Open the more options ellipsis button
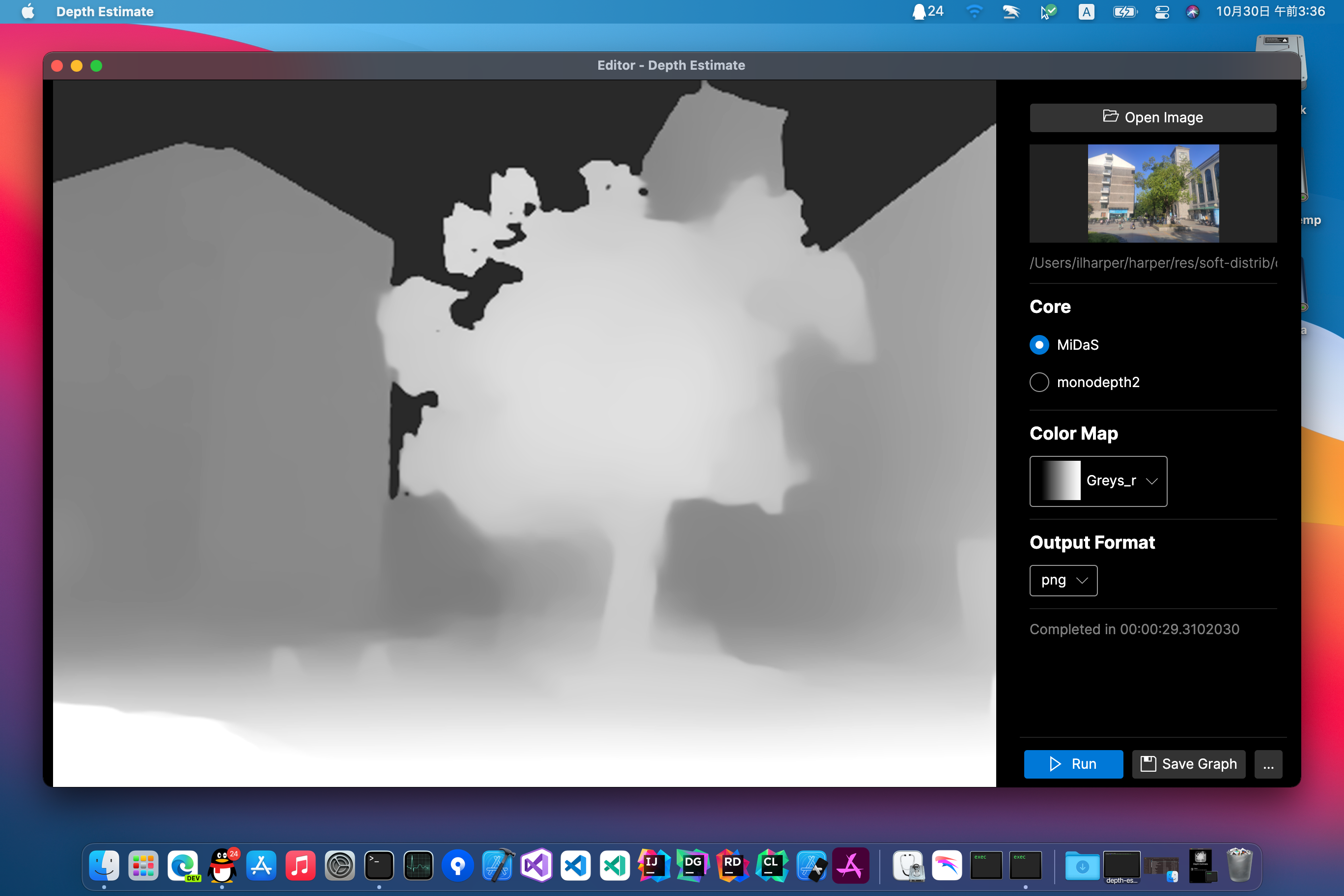The height and width of the screenshot is (896, 1344). click(1268, 764)
